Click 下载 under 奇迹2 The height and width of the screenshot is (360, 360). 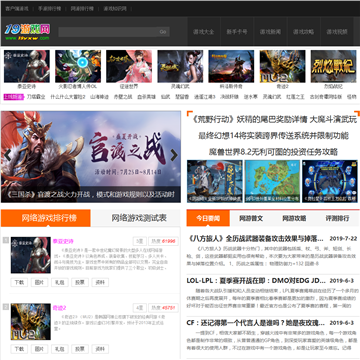19,349
